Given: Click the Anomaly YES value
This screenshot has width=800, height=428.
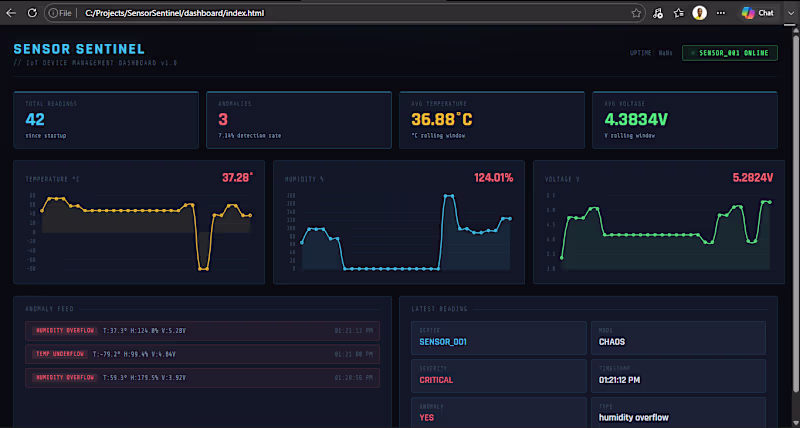Looking at the screenshot, I should [x=427, y=417].
